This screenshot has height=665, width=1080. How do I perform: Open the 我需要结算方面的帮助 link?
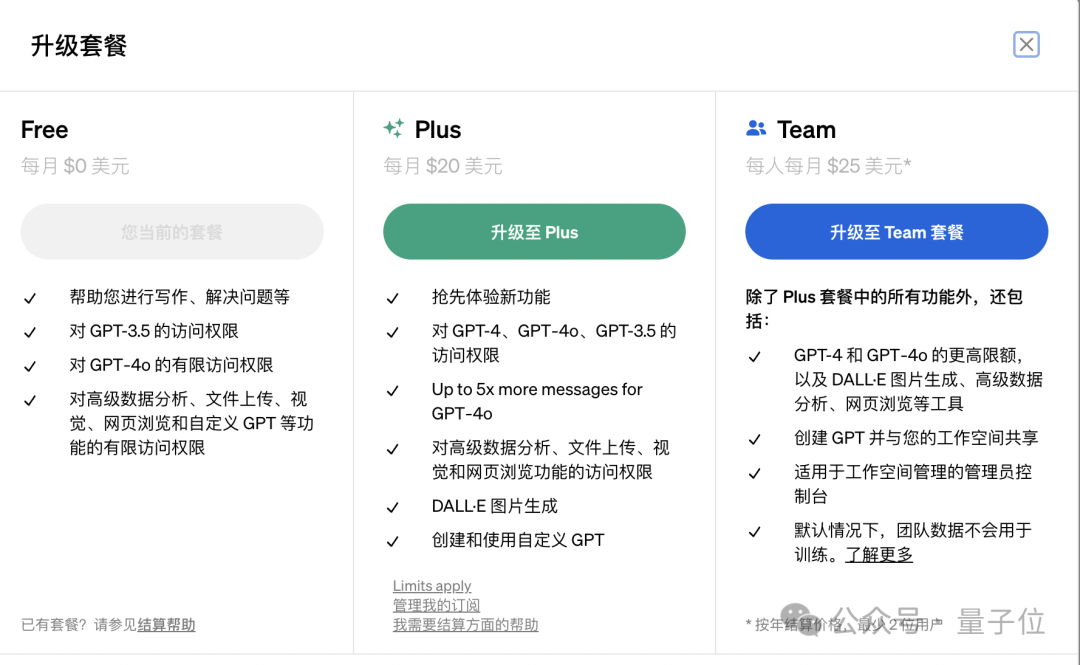point(466,624)
